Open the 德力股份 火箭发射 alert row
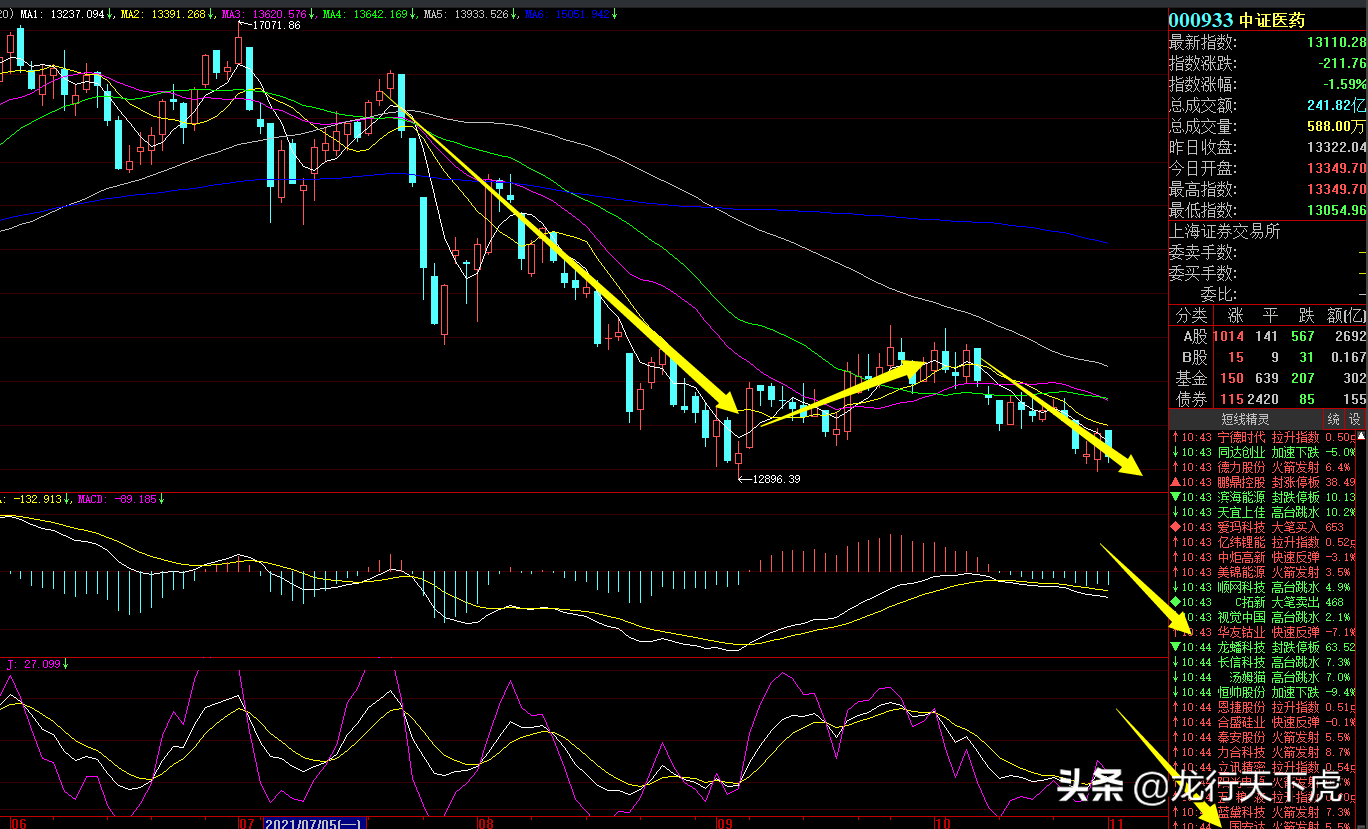This screenshot has height=829, width=1368. [1263, 467]
